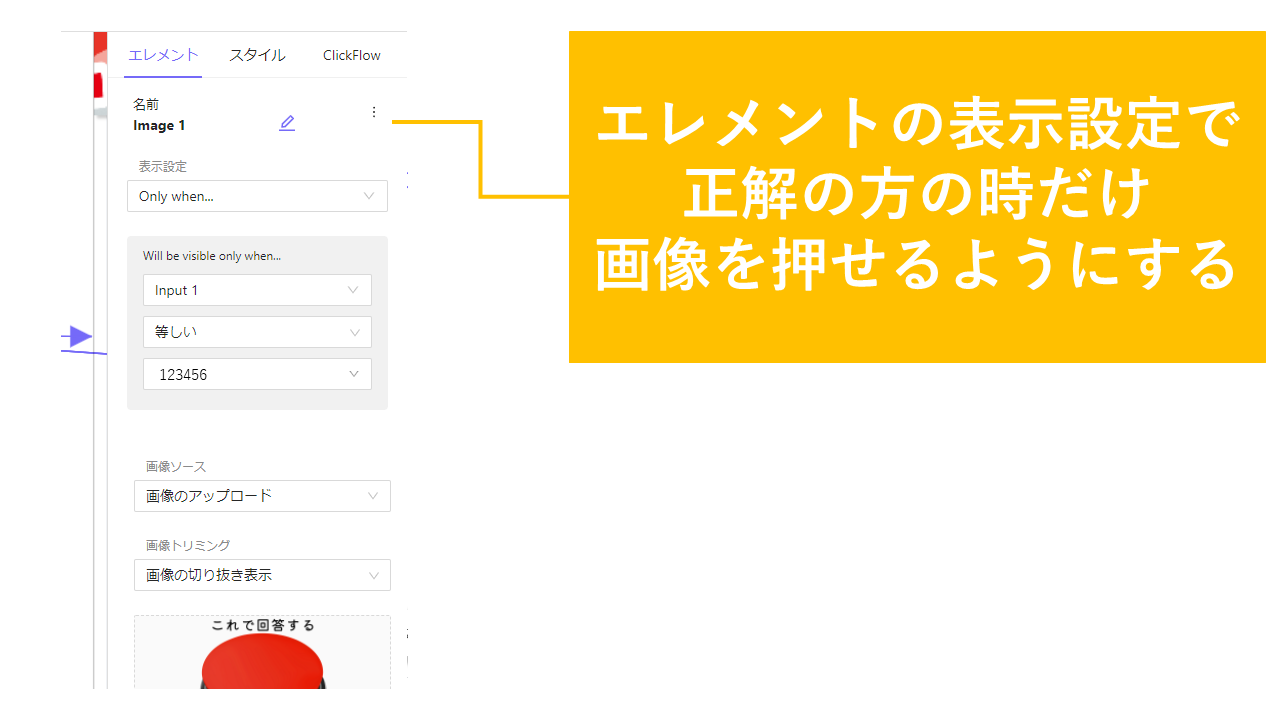The height and width of the screenshot is (720, 1280).
Task: Open the 画像の切り抜き表示 trimming dropdown
Action: tap(262, 575)
